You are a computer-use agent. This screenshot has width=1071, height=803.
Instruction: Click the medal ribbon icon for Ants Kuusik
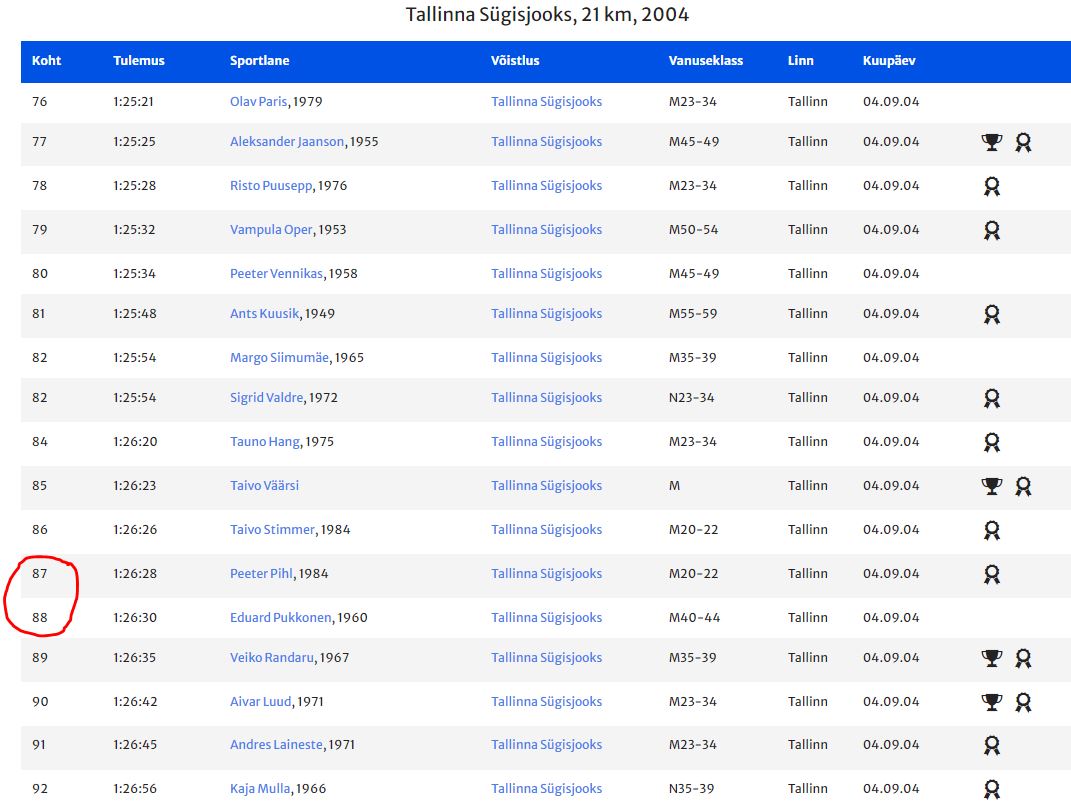point(992,314)
